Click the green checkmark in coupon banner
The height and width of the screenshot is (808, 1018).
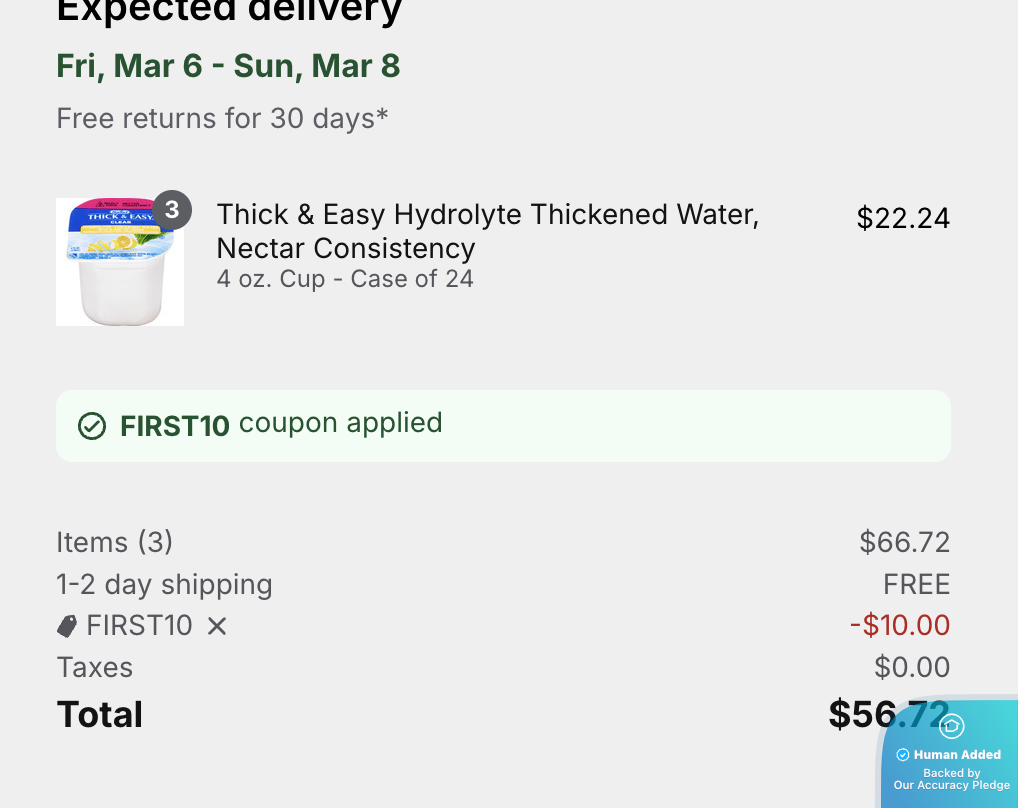point(92,426)
